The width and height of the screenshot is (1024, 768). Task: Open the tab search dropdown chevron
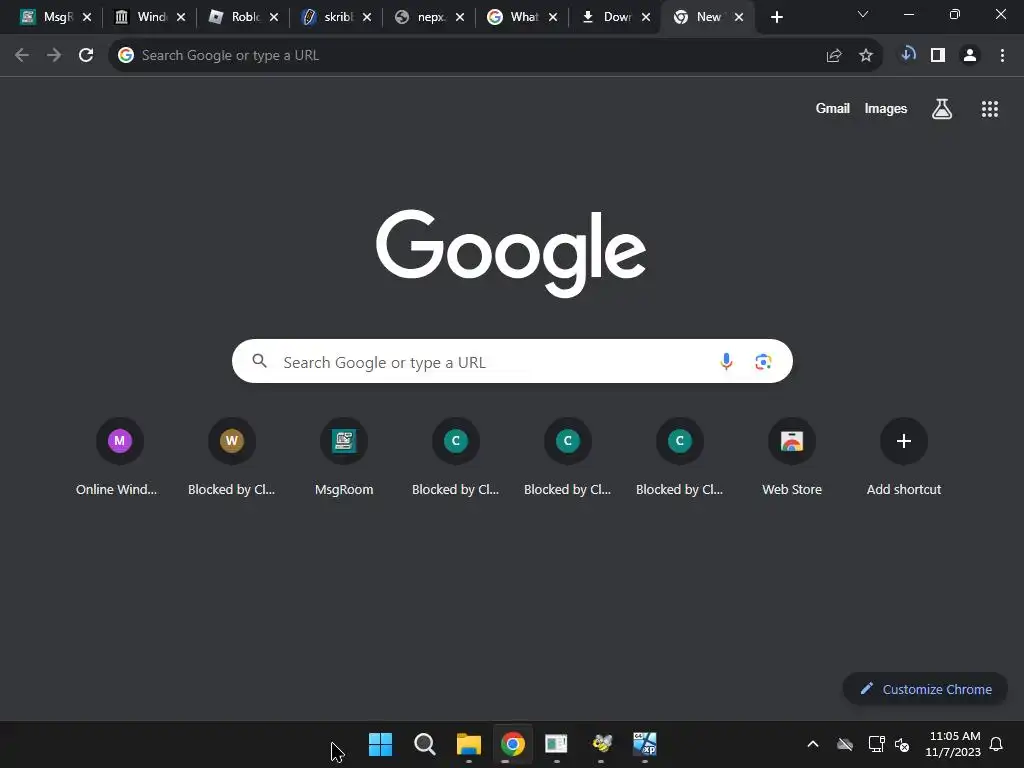863,14
